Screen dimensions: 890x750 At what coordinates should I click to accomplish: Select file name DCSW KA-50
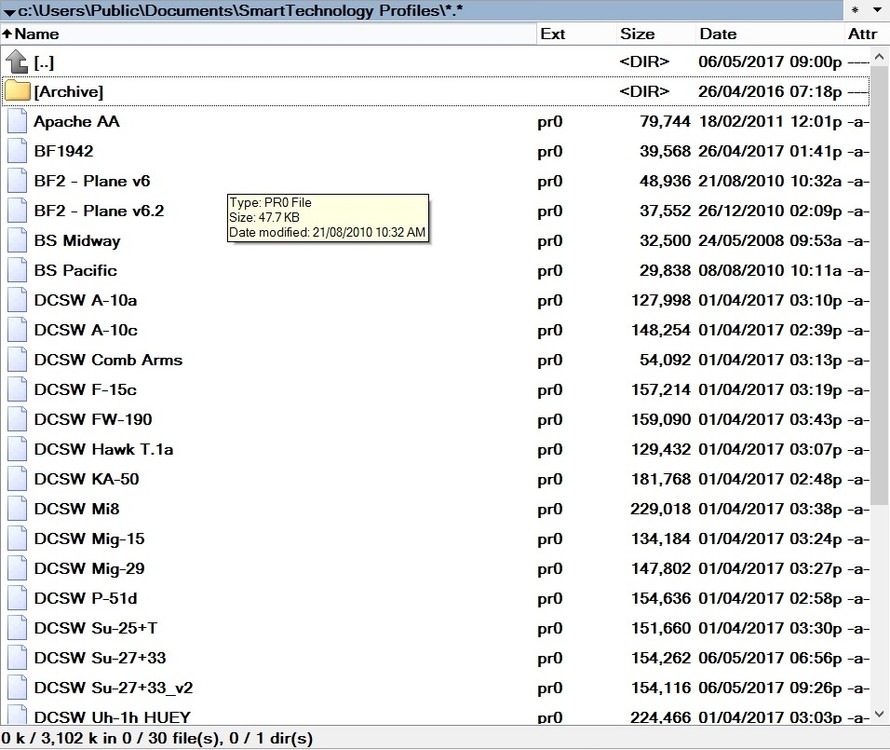pyautogui.click(x=86, y=479)
